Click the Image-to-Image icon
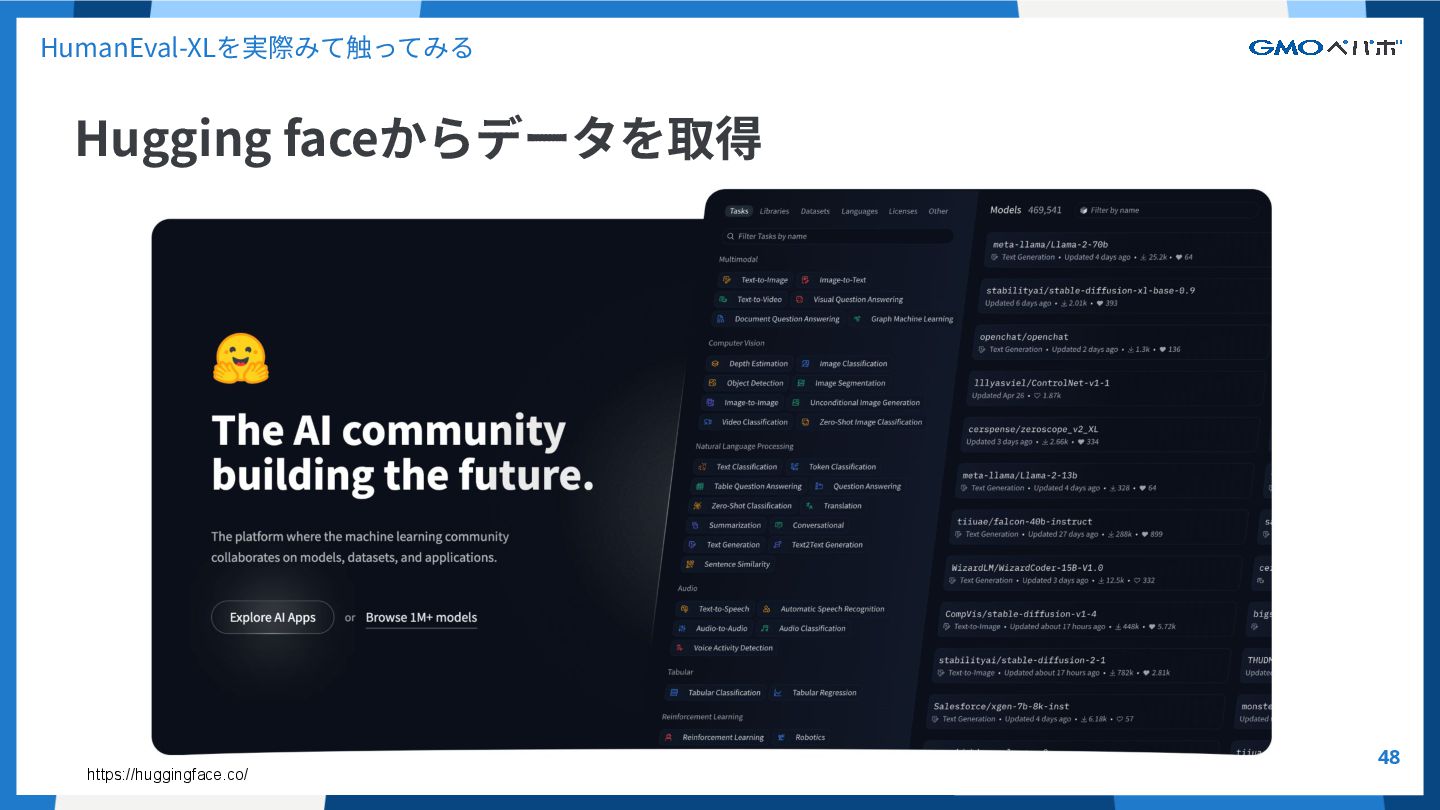This screenshot has width=1440, height=810. 709,402
